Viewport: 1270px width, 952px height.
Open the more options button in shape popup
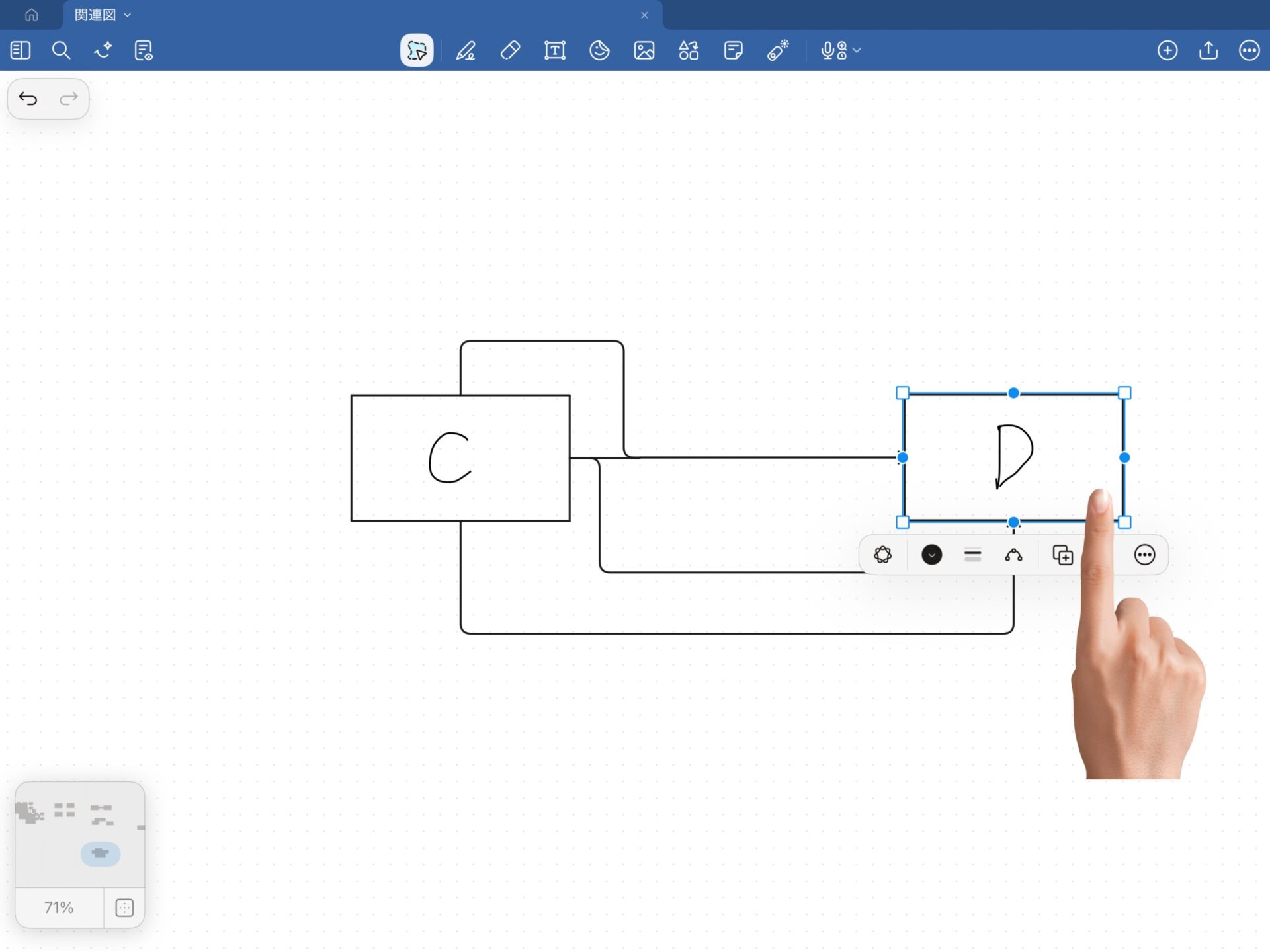[x=1144, y=555]
